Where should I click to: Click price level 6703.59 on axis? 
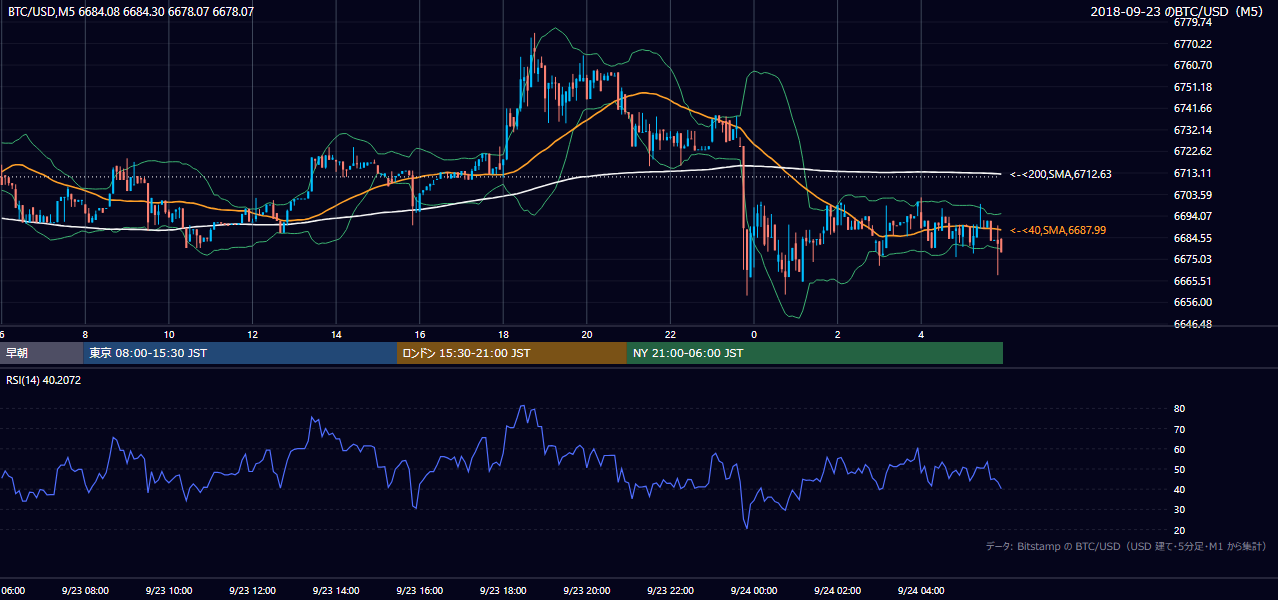(1192, 195)
